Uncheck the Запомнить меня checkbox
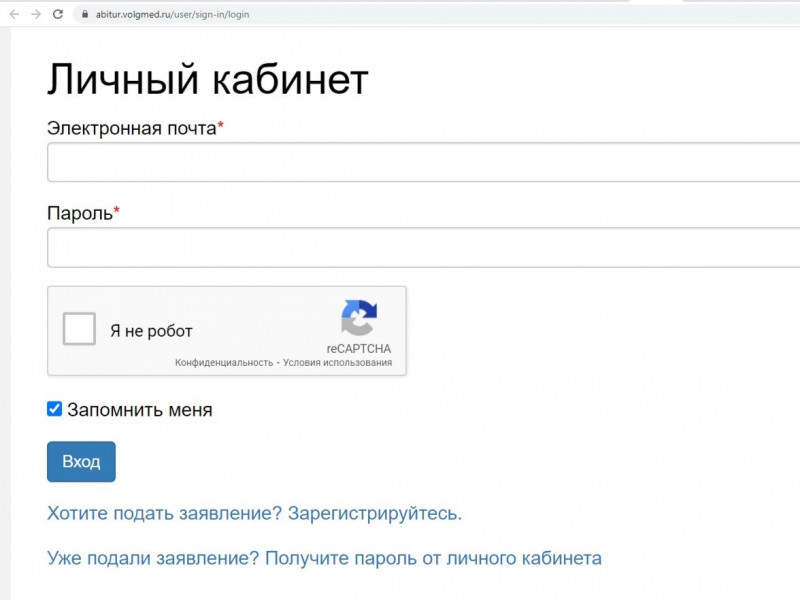The width and height of the screenshot is (800, 600). 55,409
